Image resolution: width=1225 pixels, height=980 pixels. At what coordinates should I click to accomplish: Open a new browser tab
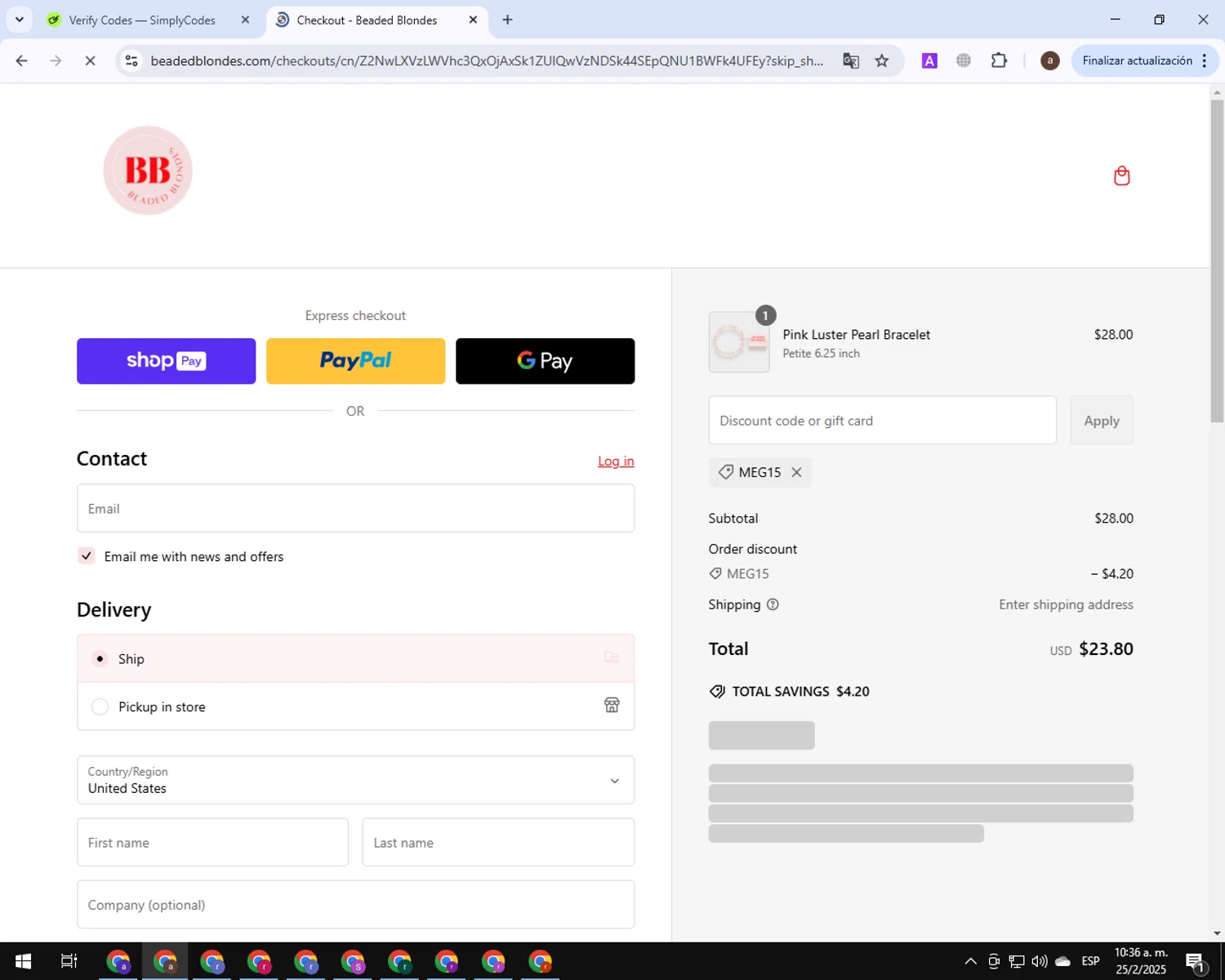click(507, 20)
